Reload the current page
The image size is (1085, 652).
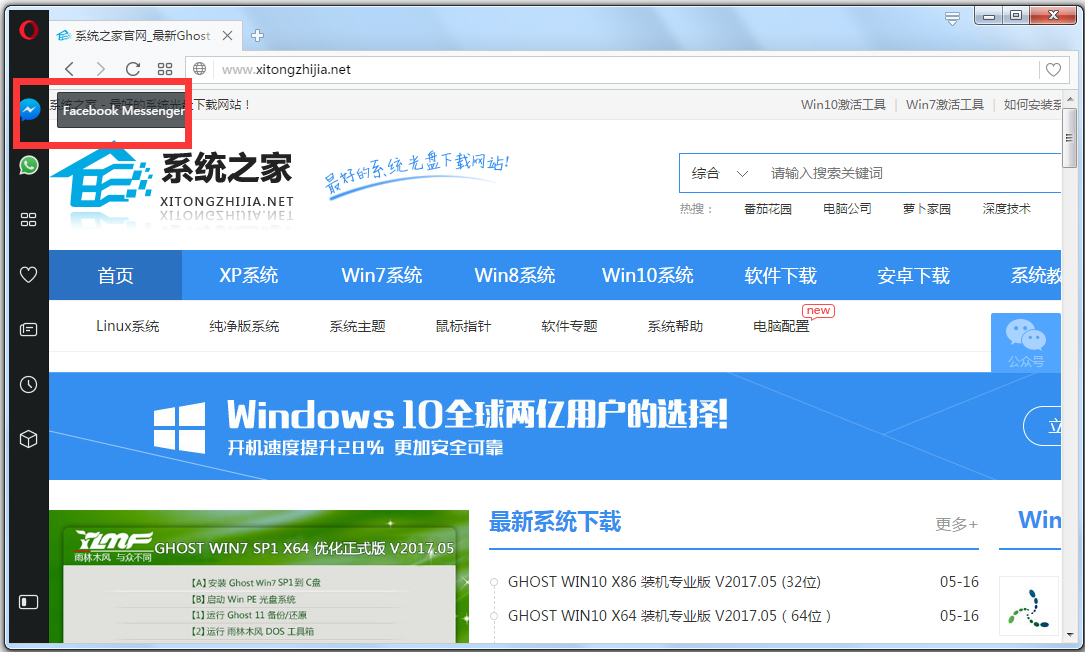(133, 69)
